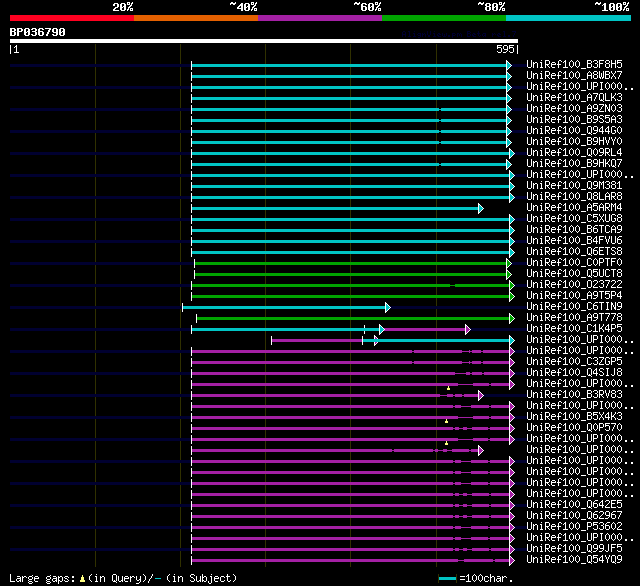Click the green ~80% identity legend segment
The height and width of the screenshot is (586, 640).
[444, 18]
